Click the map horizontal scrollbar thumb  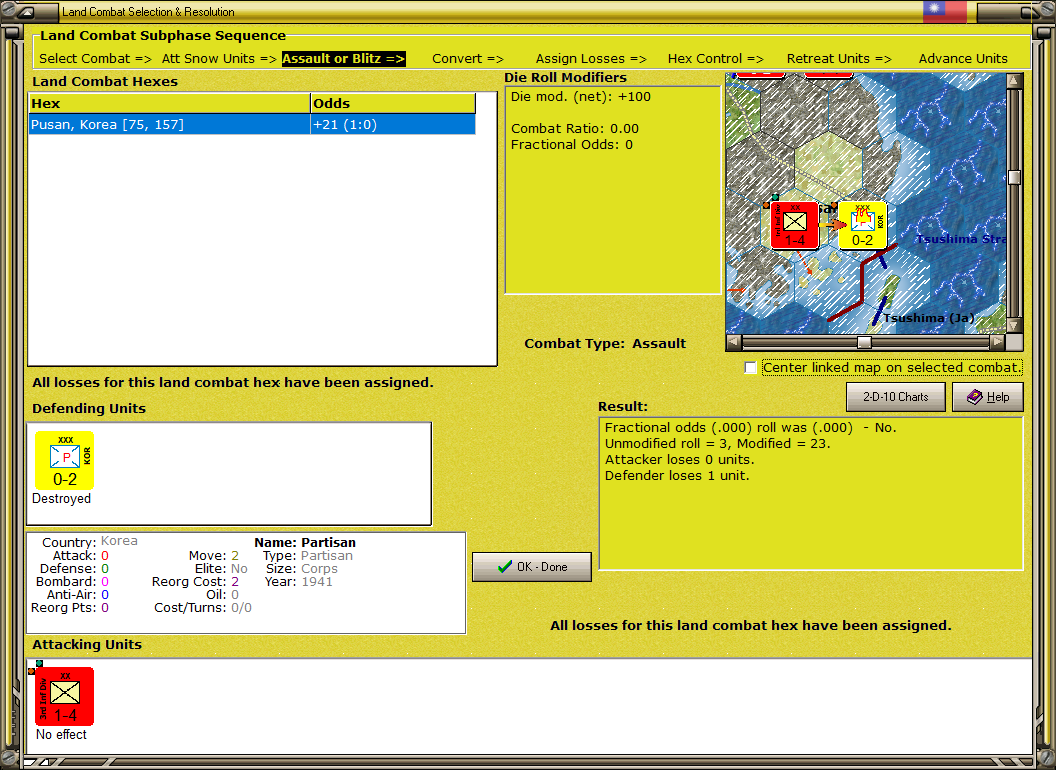pyautogui.click(x=864, y=342)
